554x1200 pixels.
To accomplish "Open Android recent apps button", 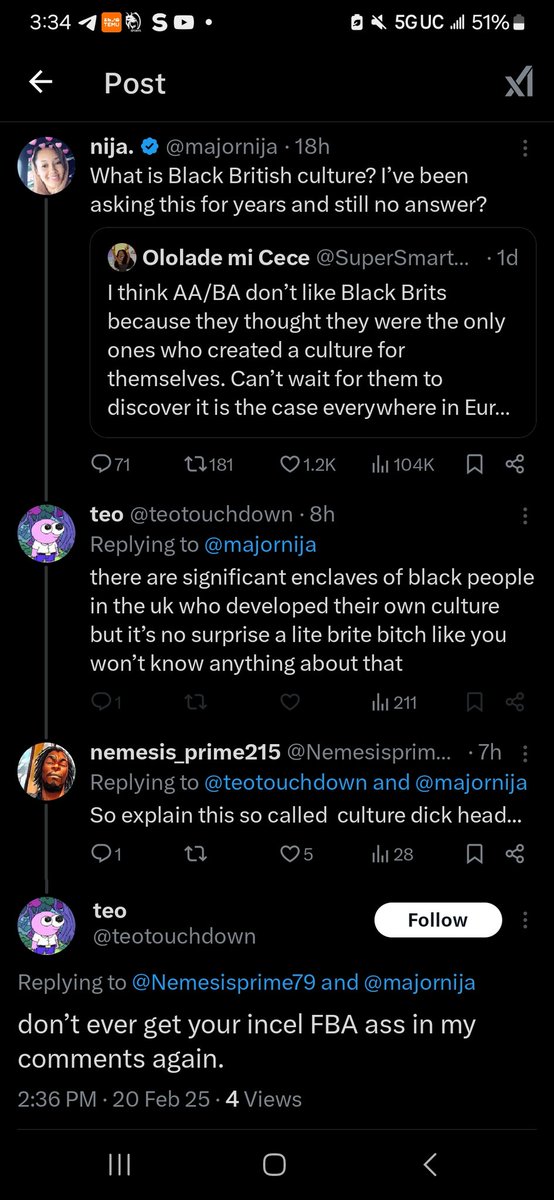I will pos(119,1164).
